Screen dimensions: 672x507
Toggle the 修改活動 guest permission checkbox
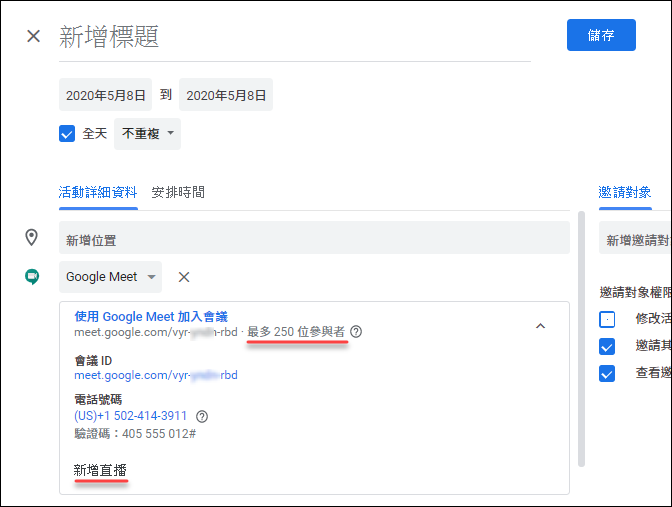(x=607, y=319)
